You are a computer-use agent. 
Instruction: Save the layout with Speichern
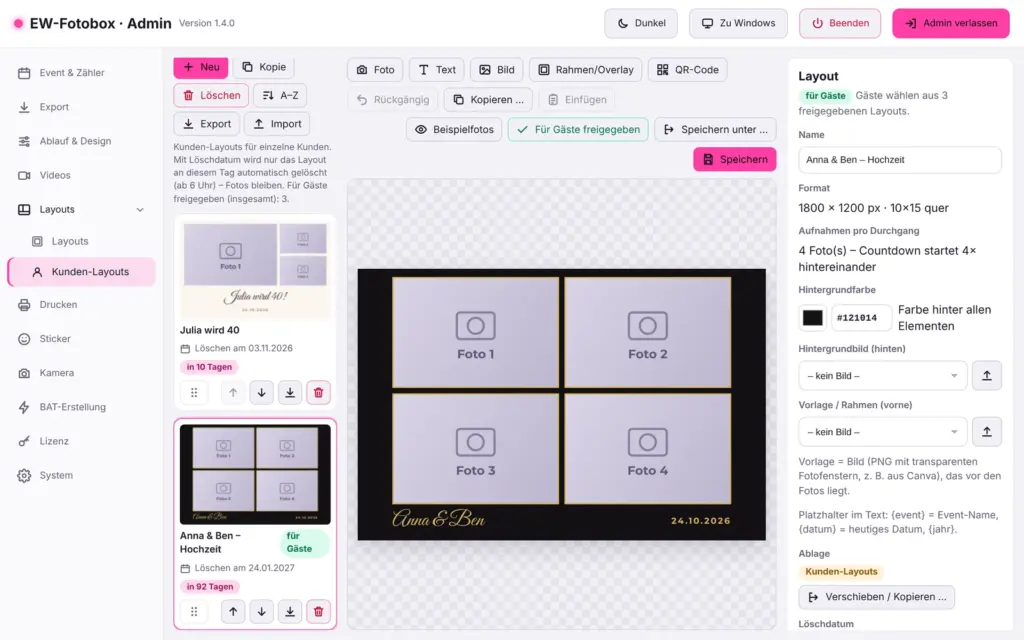click(x=735, y=159)
